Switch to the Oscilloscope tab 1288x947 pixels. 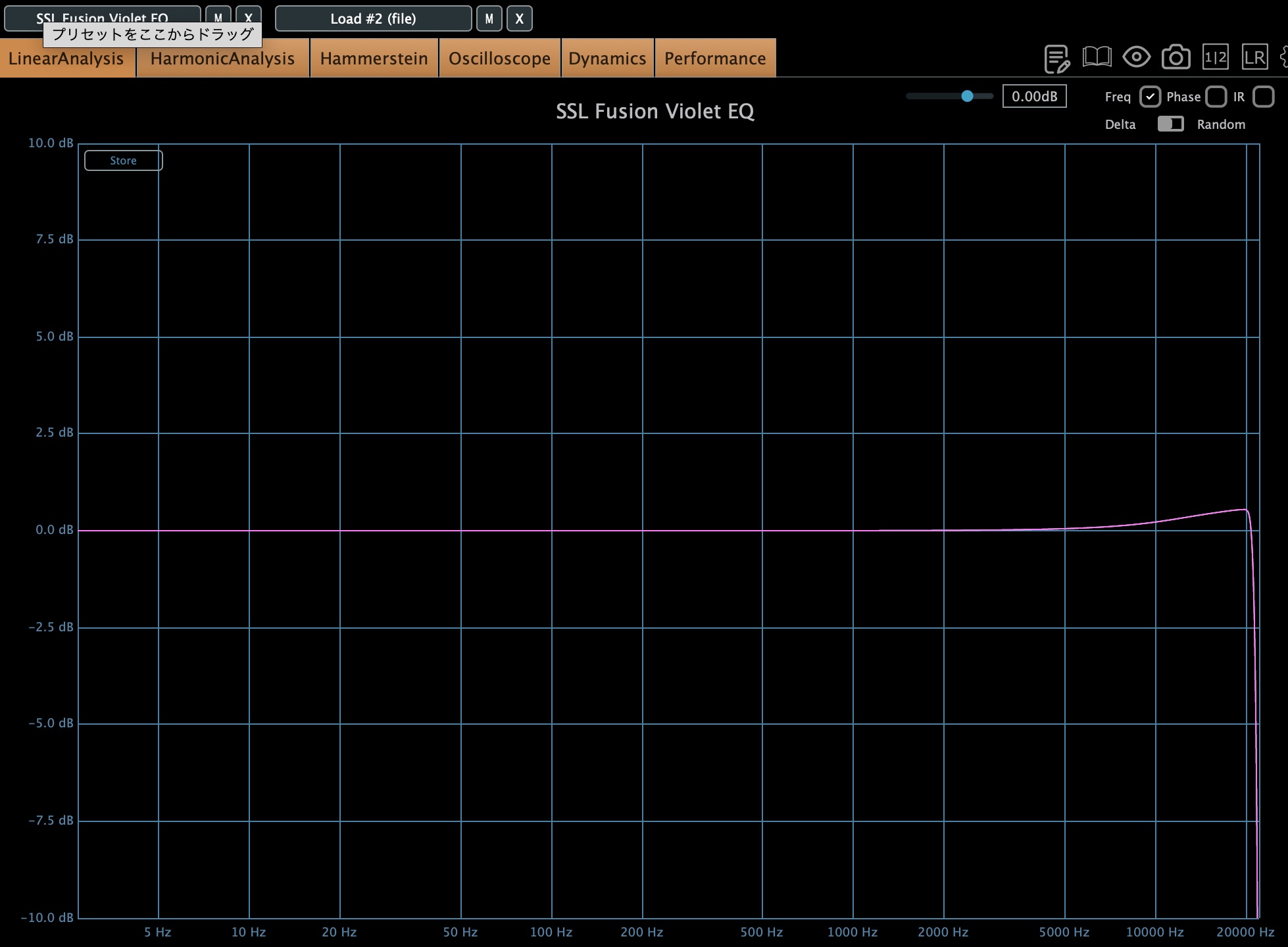click(x=499, y=59)
